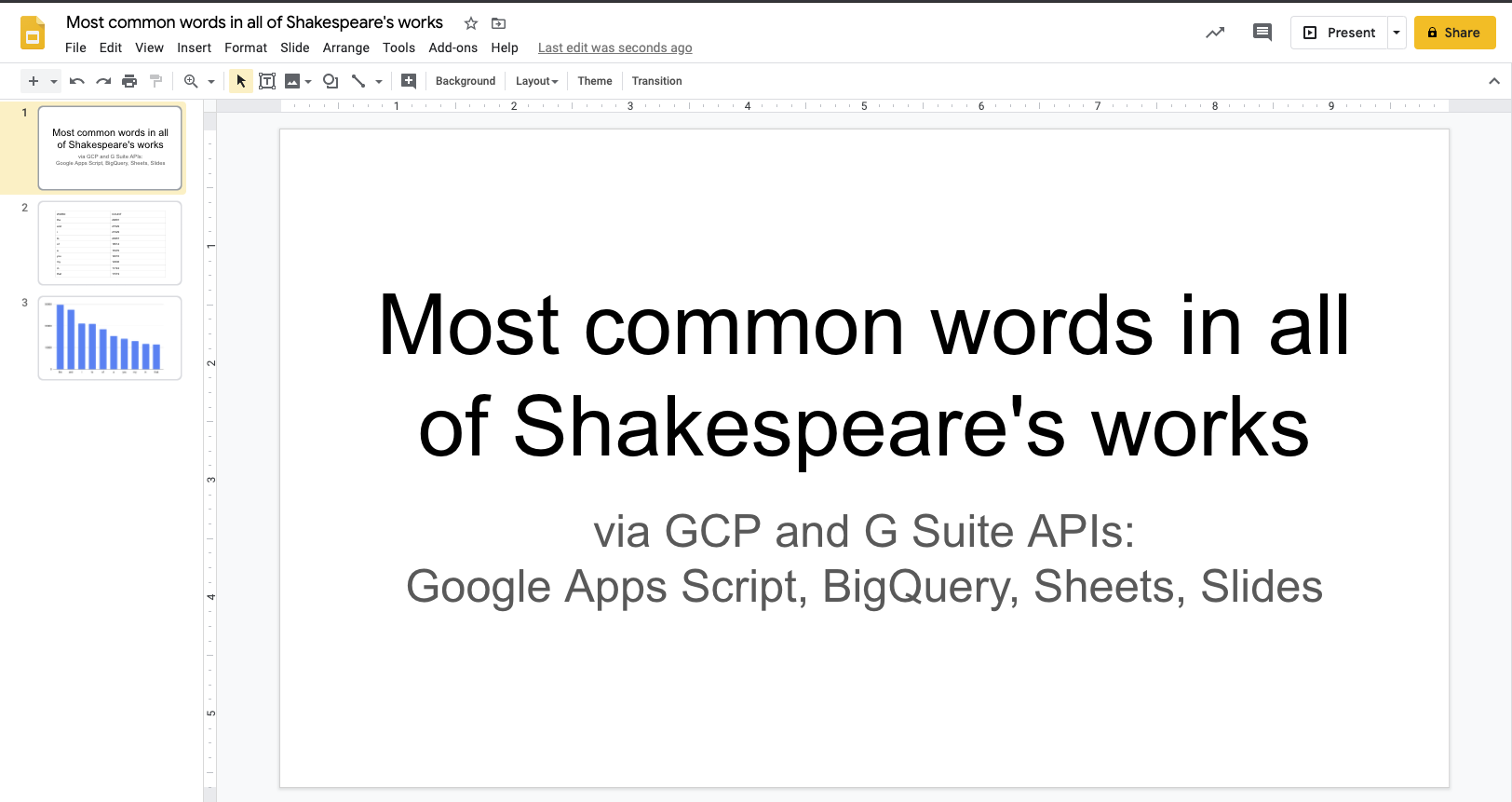Add a new slide with plus button
The width and height of the screenshot is (1512, 802).
tap(34, 81)
